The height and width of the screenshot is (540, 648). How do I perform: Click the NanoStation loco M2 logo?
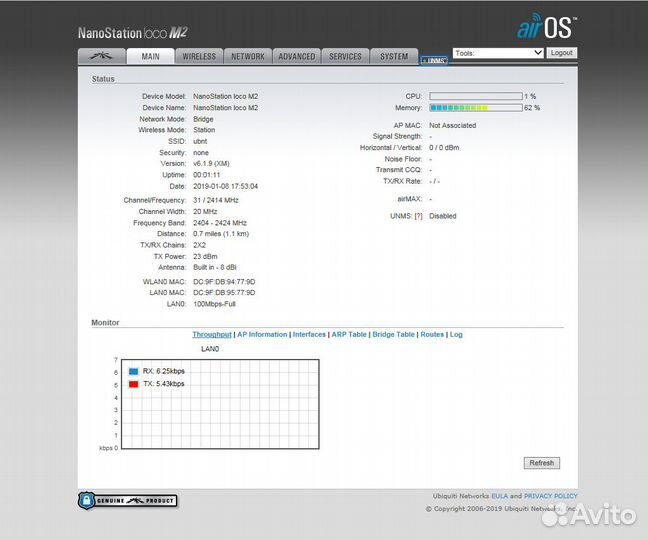(132, 31)
